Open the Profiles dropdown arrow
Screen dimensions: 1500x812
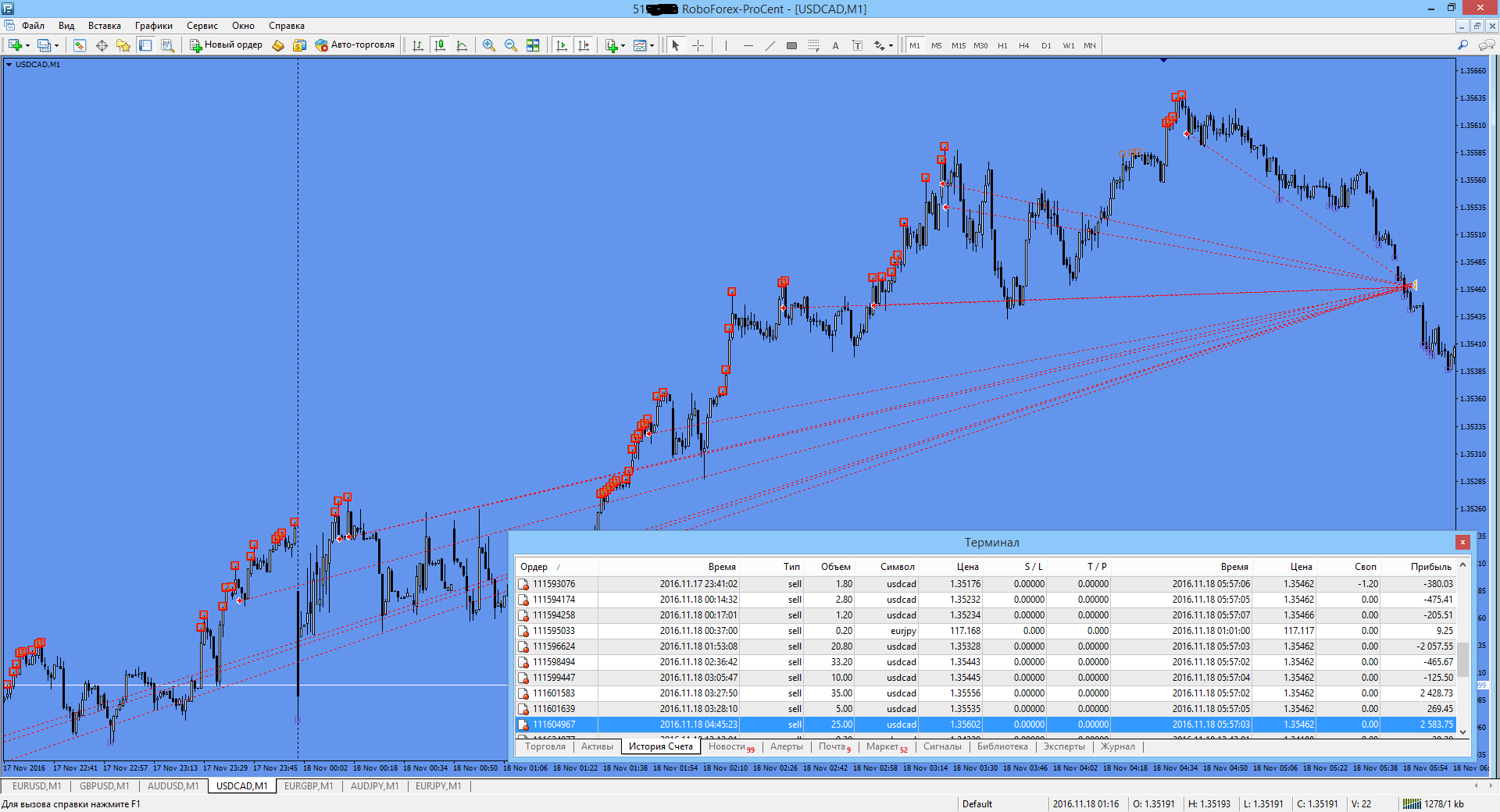(56, 45)
